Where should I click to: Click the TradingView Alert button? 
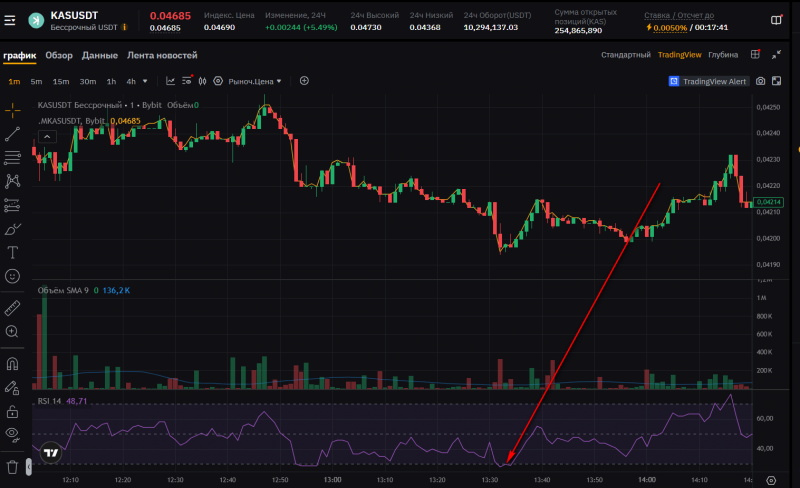(709, 81)
